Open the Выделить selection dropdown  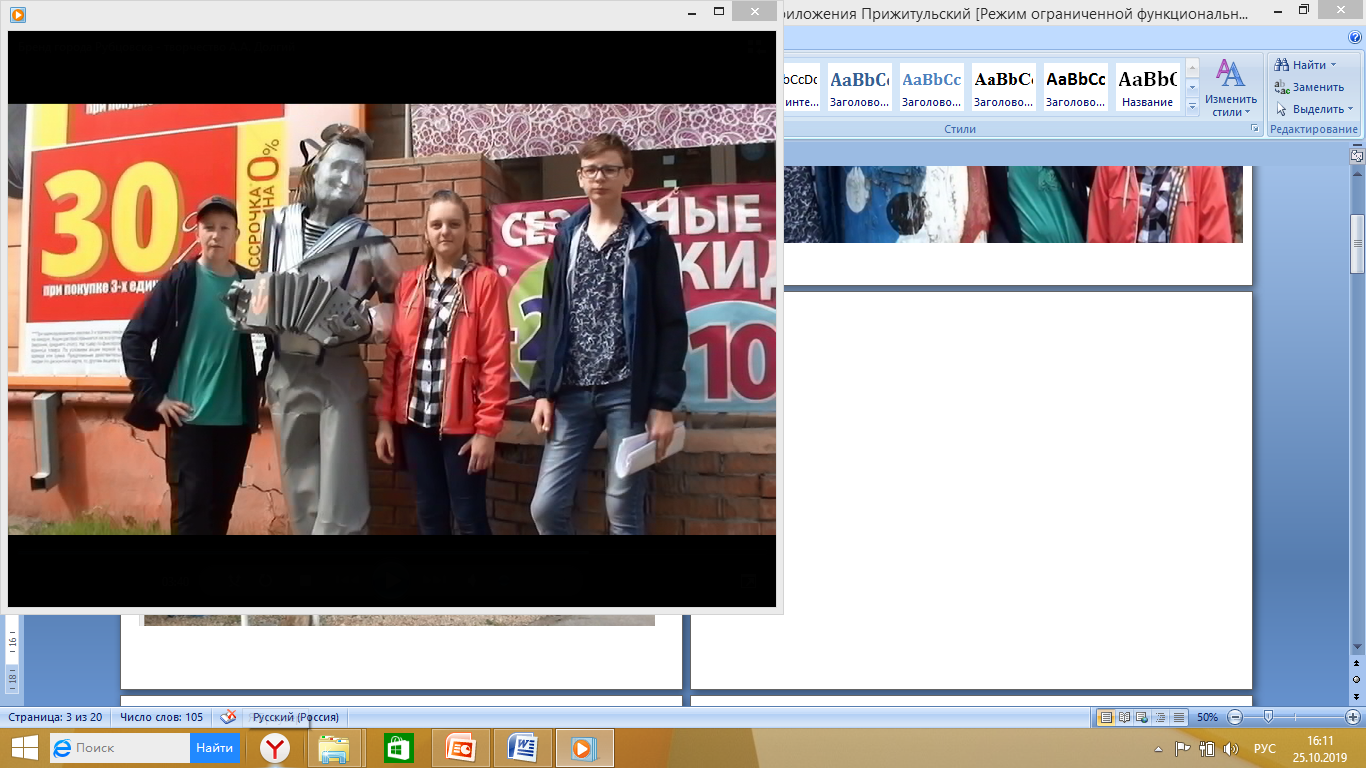[1314, 109]
